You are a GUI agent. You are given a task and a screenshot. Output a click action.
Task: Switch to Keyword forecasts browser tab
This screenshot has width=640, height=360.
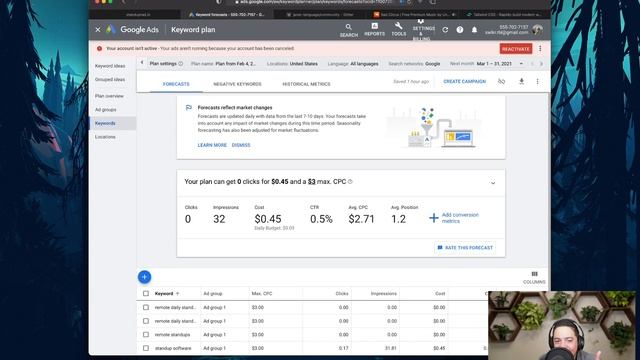pos(227,14)
